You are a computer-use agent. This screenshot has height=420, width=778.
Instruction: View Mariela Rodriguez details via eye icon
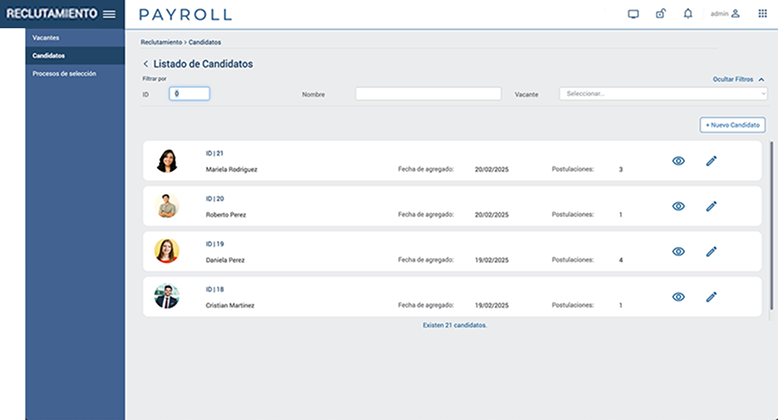(678, 160)
